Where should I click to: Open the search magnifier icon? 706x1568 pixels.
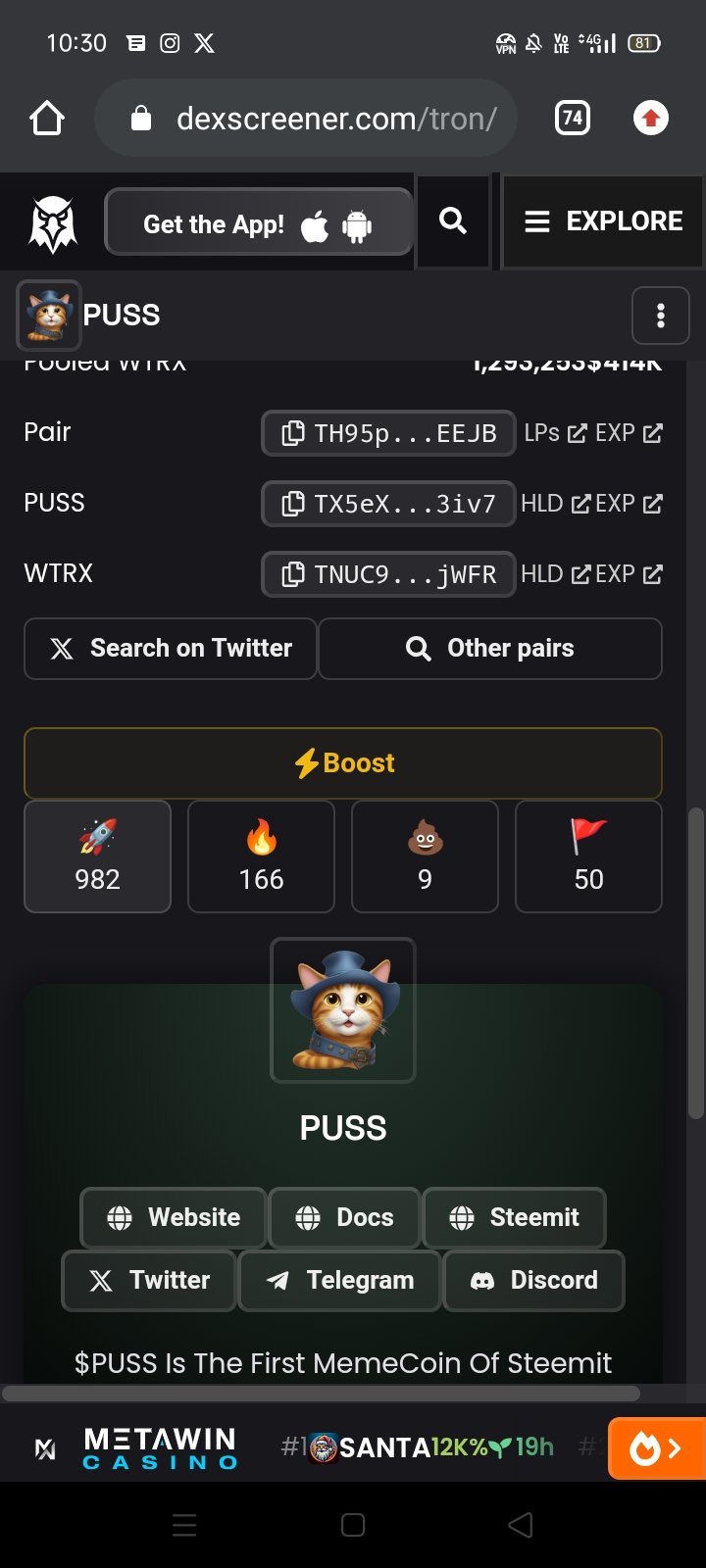453,220
